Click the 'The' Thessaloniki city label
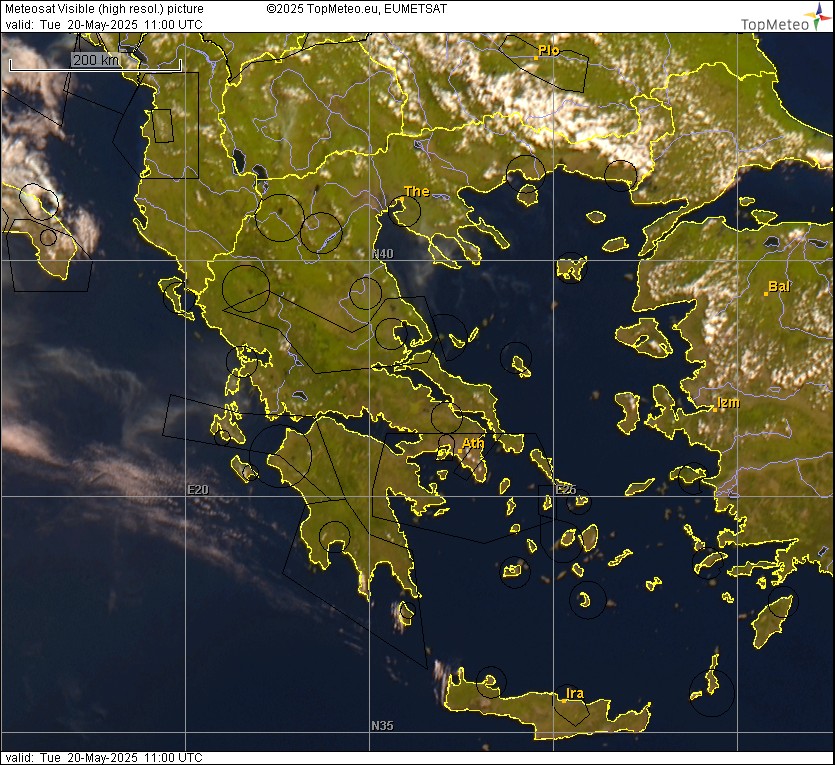Image resolution: width=835 pixels, height=765 pixels. click(x=416, y=191)
